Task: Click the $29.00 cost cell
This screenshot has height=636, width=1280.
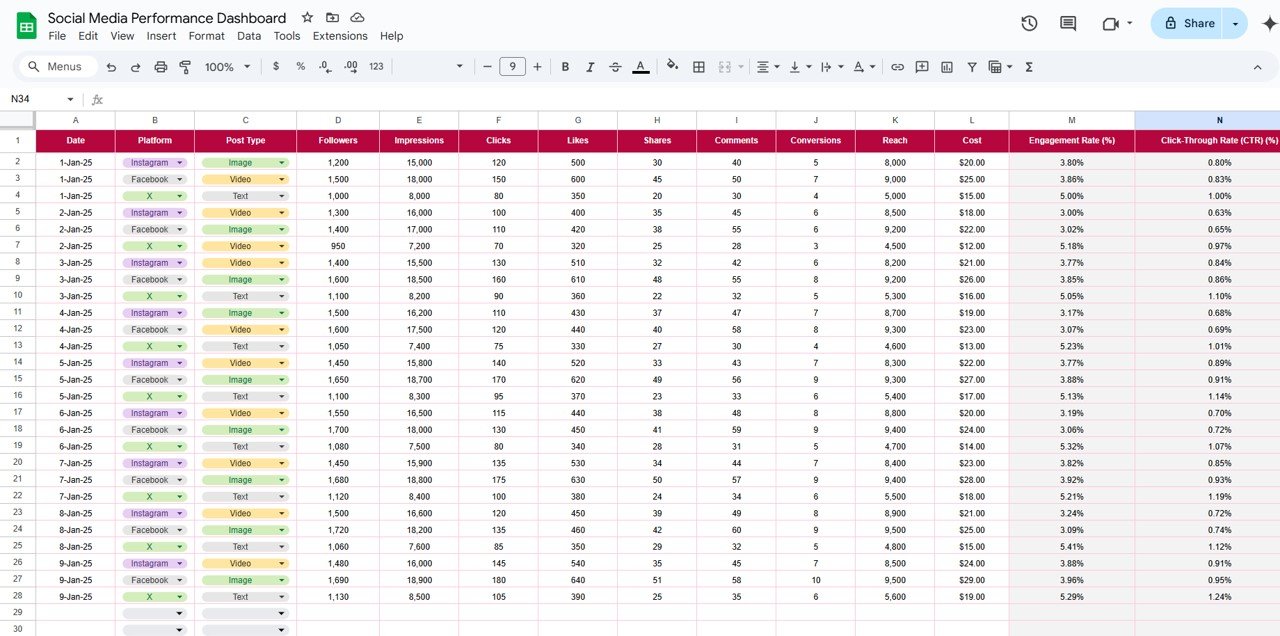Action: 972,580
